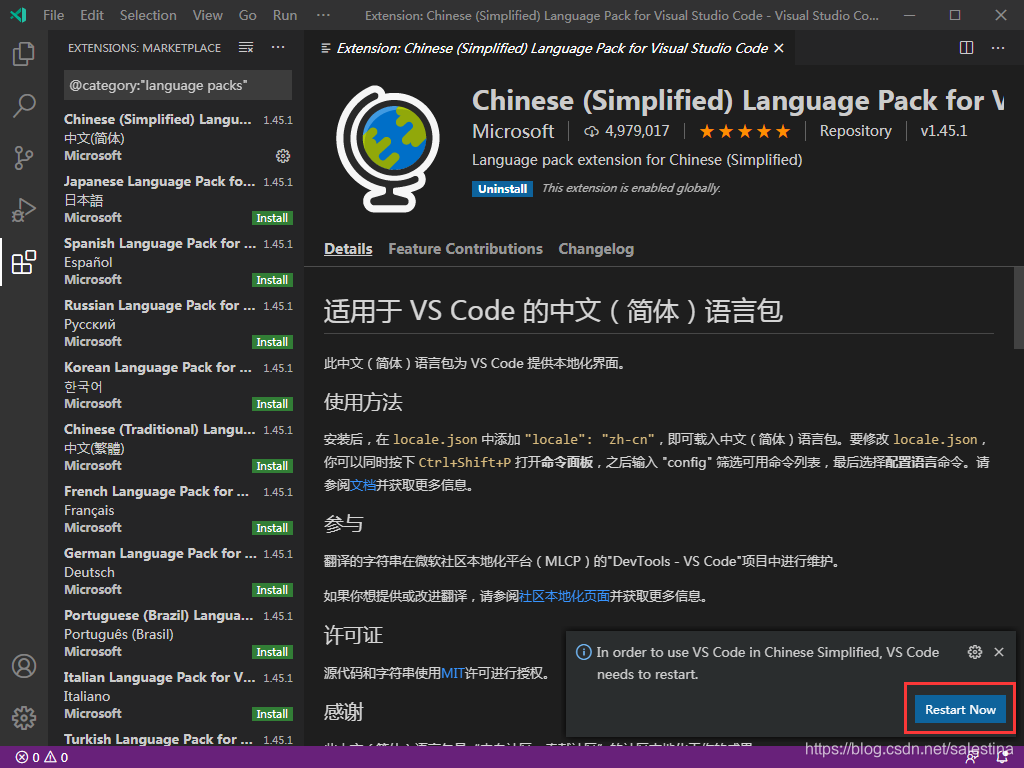Open the Edit menu
The height and width of the screenshot is (768, 1024).
(92, 15)
